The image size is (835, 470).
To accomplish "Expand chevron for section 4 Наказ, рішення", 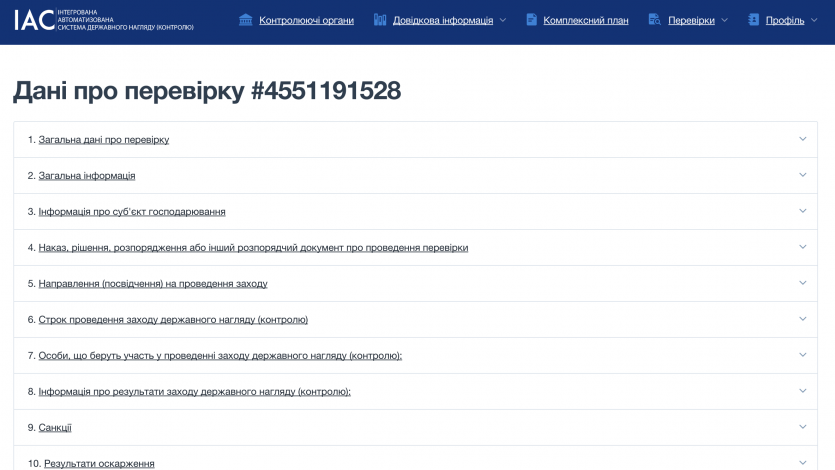I will pos(803,247).
